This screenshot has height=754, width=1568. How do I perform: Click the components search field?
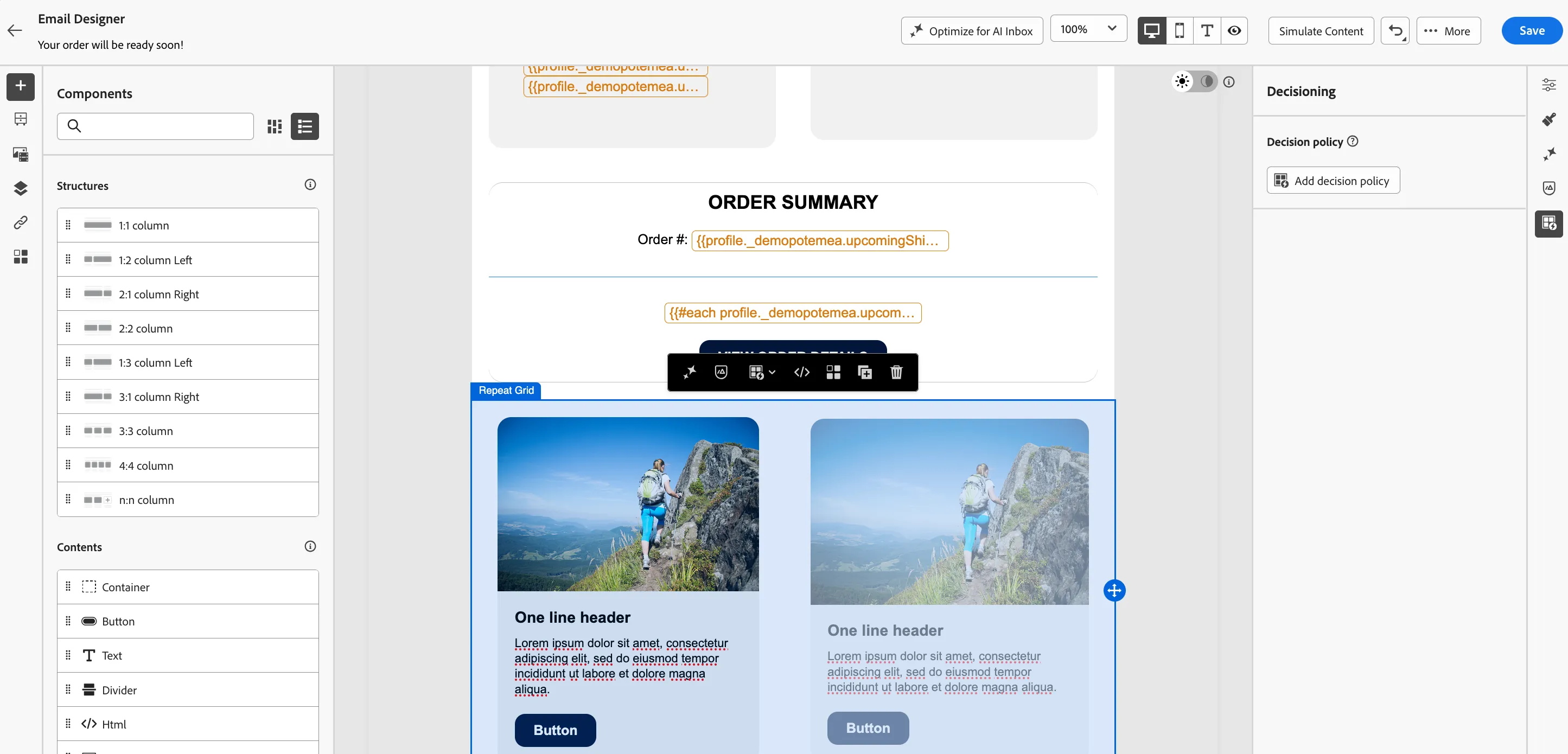coord(155,126)
